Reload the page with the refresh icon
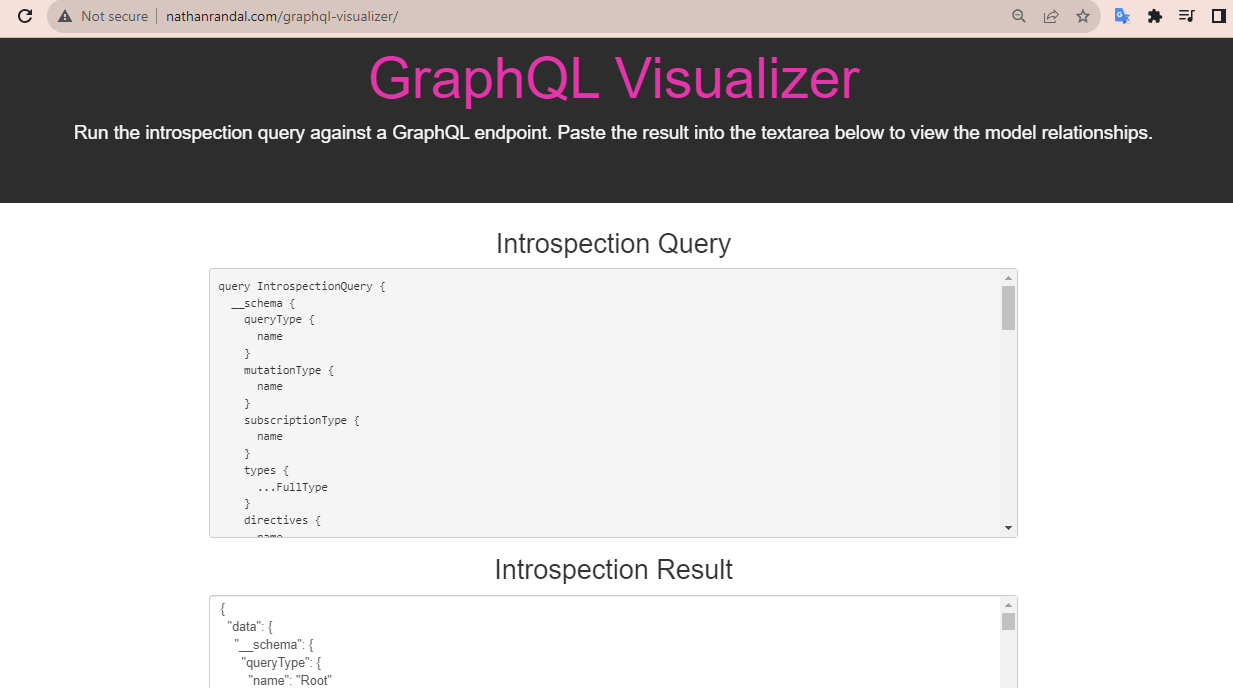The image size is (1233, 688). point(26,16)
